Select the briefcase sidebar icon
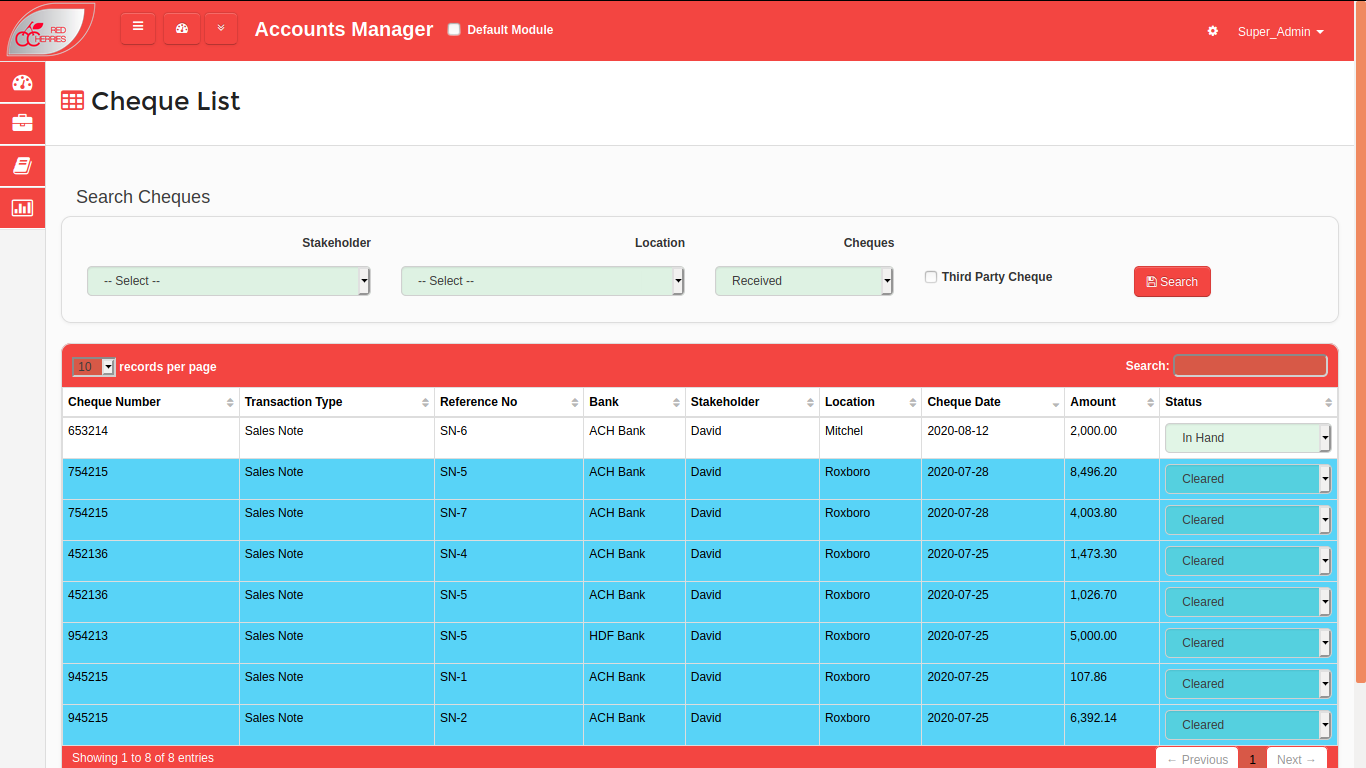 22,123
